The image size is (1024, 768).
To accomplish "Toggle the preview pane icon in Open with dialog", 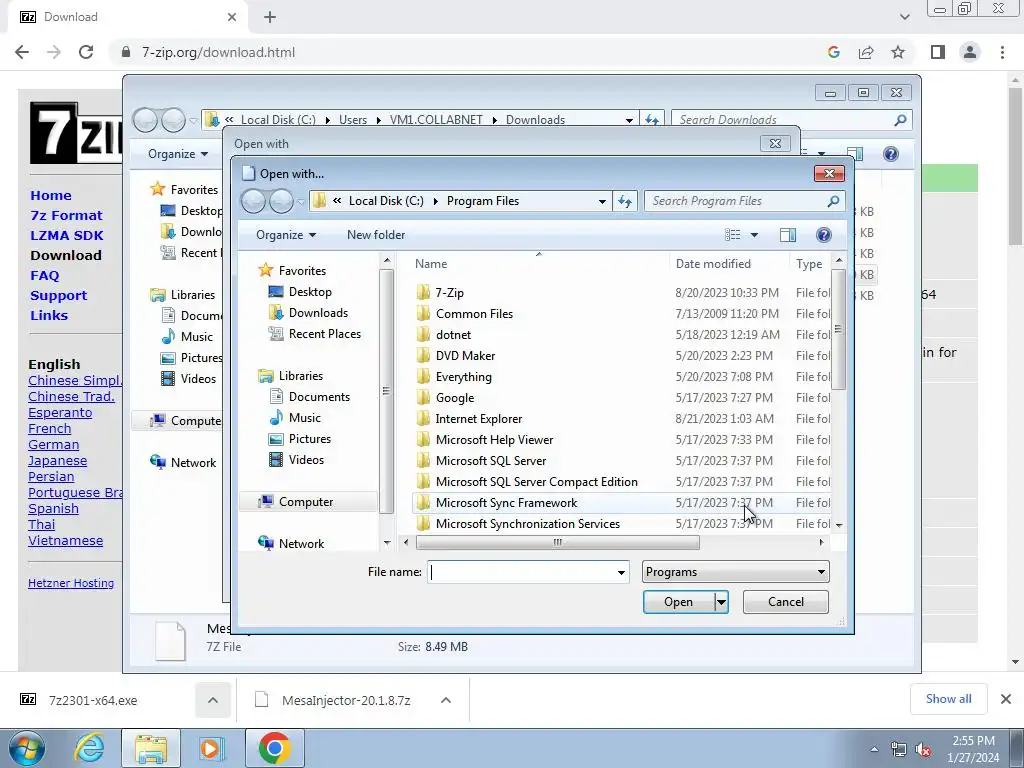I will pos(788,234).
